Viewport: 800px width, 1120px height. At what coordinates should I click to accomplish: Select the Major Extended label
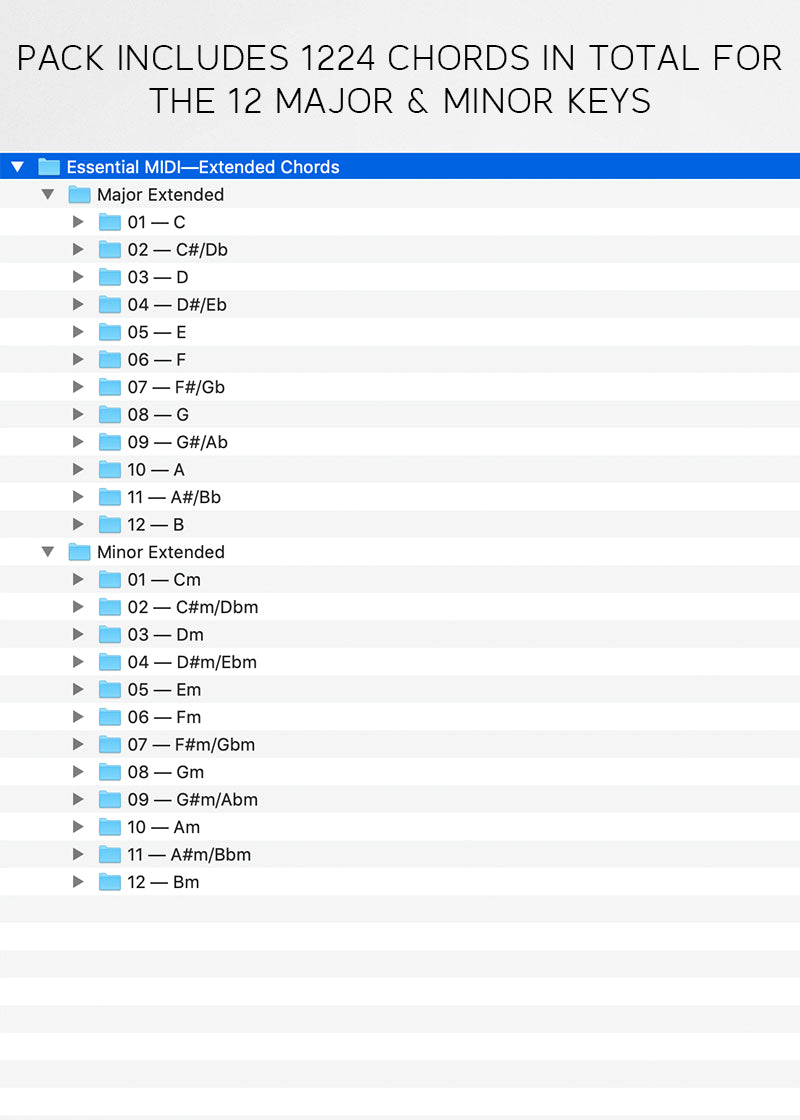(x=161, y=194)
